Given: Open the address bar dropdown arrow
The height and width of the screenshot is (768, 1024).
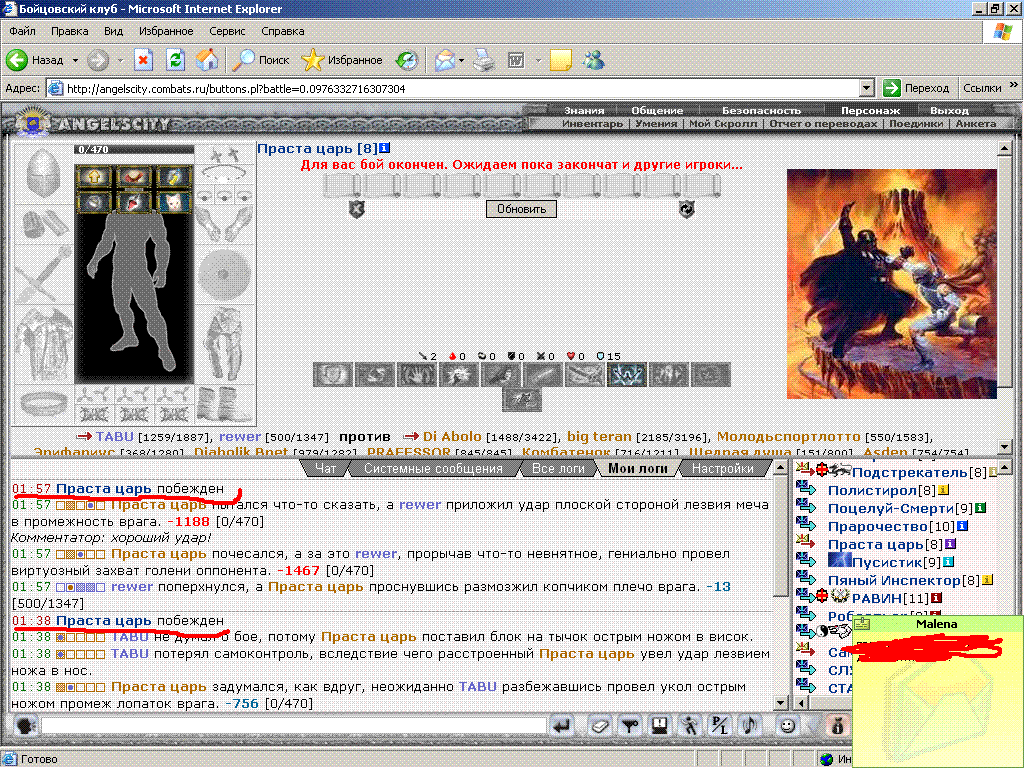Looking at the screenshot, I should coord(866,88).
